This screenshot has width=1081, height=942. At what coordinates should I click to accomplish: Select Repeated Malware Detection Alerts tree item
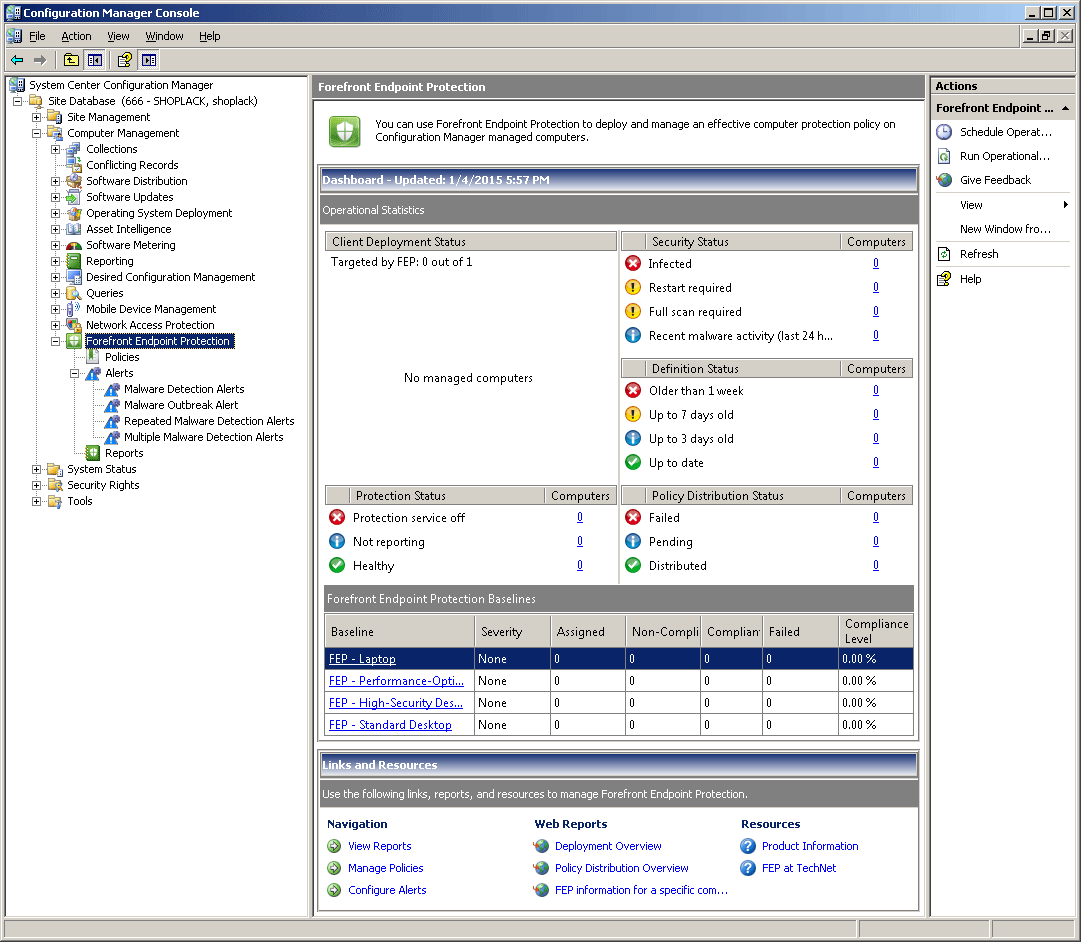click(x=209, y=421)
